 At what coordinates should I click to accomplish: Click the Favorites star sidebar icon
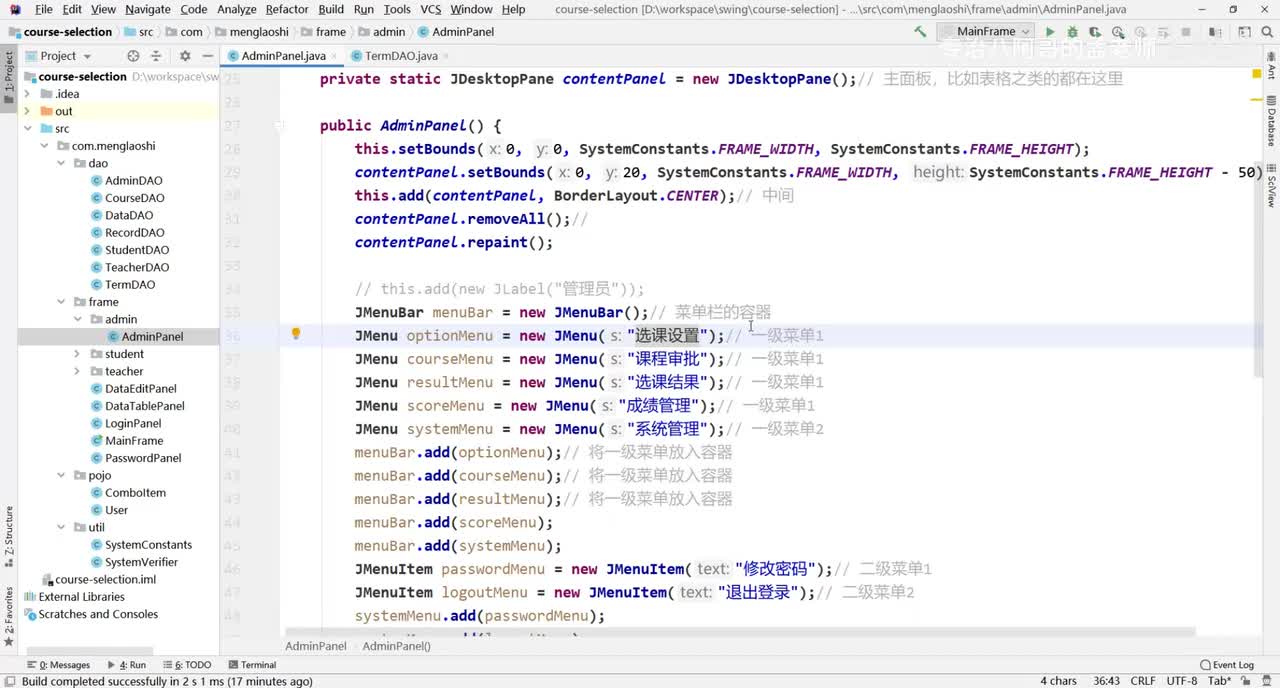(9, 641)
